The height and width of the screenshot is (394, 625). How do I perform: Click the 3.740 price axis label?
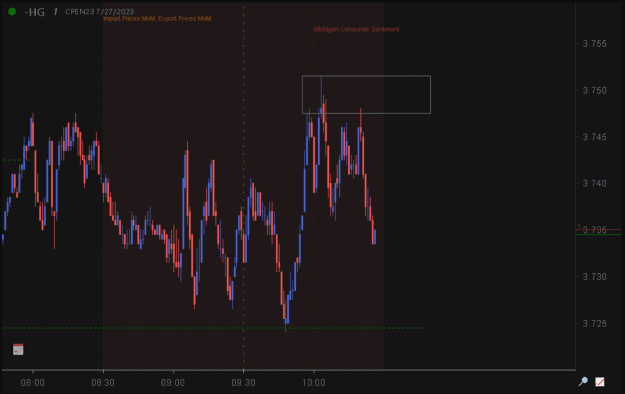point(594,183)
